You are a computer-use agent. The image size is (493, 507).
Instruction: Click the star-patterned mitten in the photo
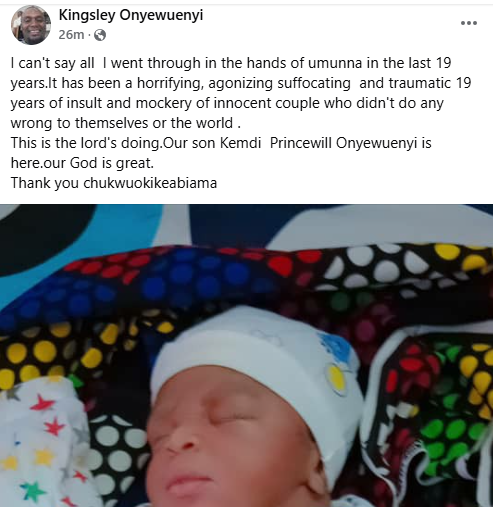coord(40,443)
